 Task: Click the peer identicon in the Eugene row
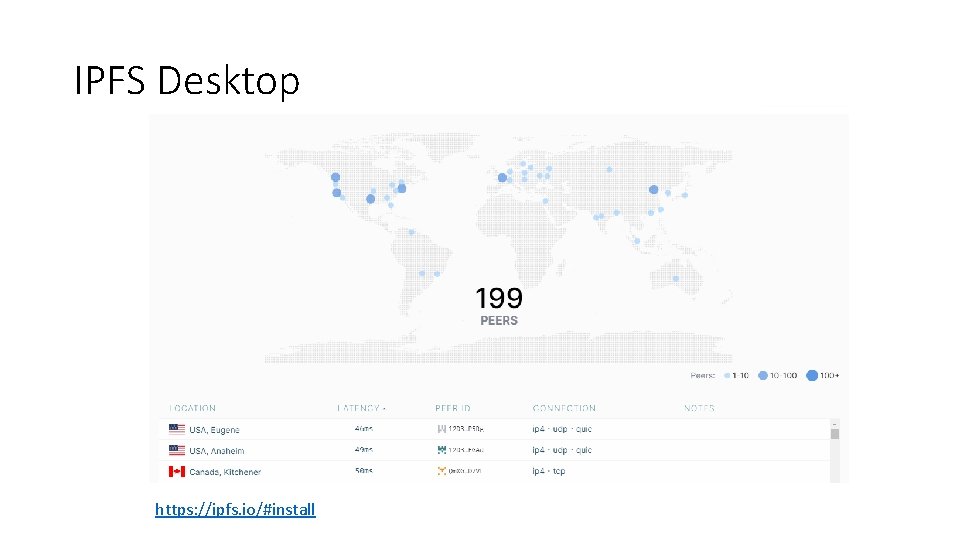(x=441, y=429)
